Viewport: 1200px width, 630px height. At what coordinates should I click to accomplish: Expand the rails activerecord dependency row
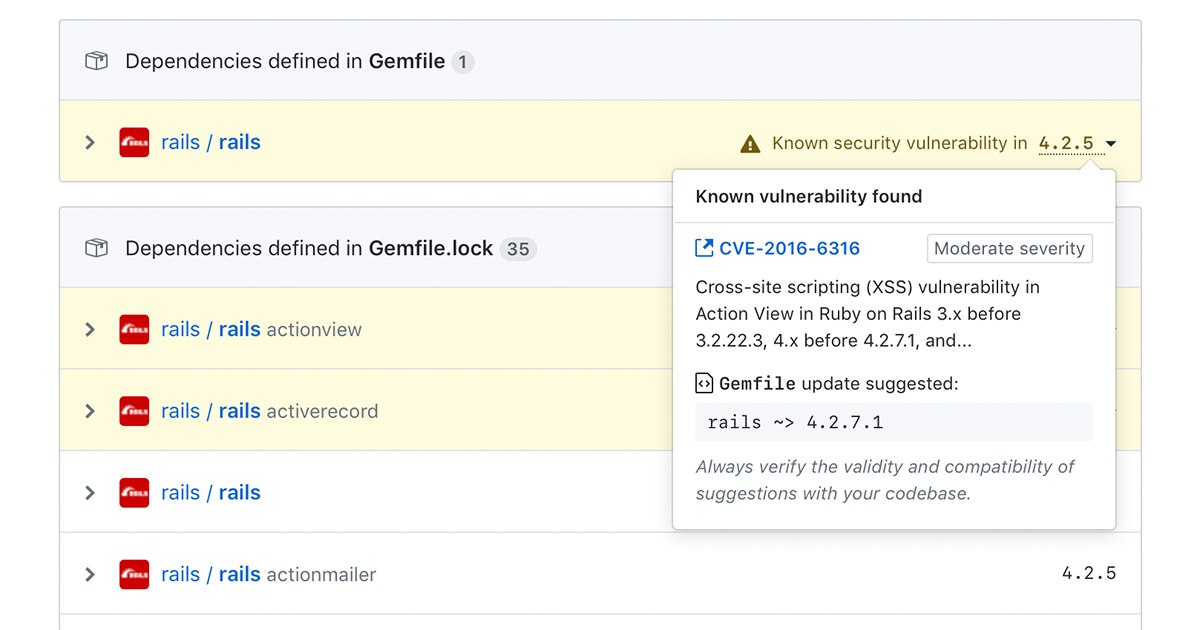[x=90, y=411]
